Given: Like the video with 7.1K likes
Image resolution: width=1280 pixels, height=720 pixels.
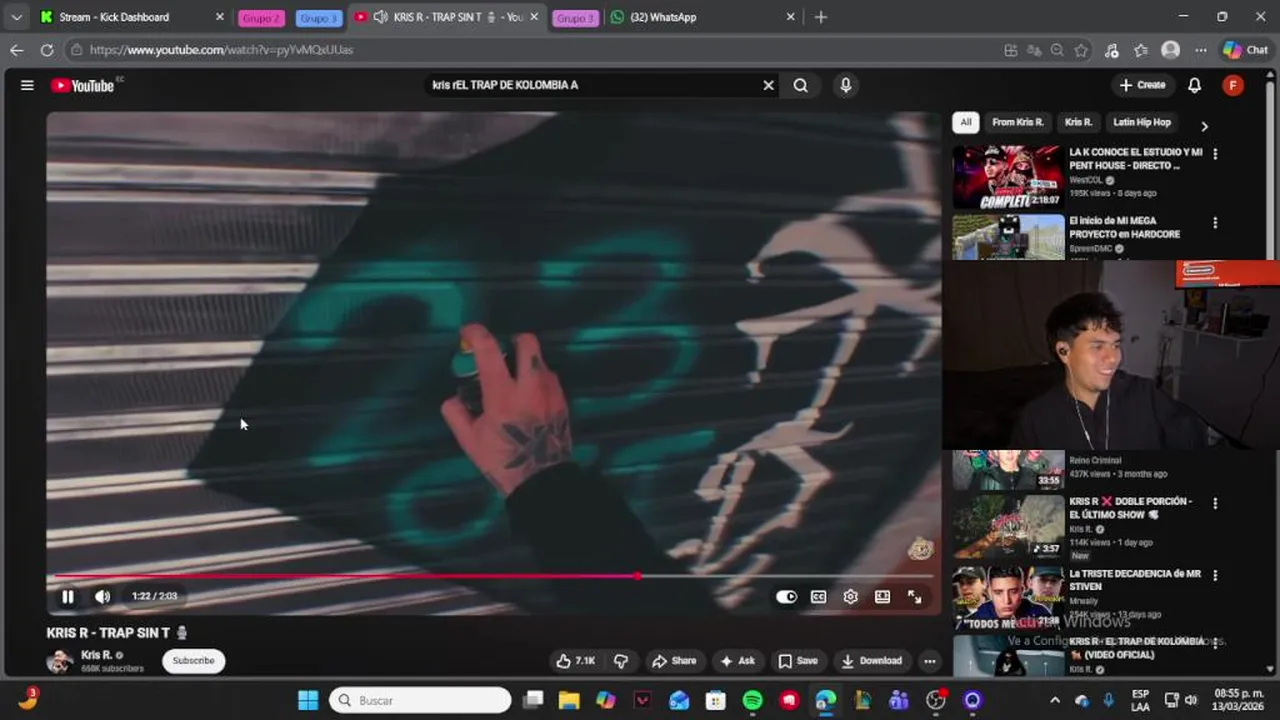Looking at the screenshot, I should (575, 661).
